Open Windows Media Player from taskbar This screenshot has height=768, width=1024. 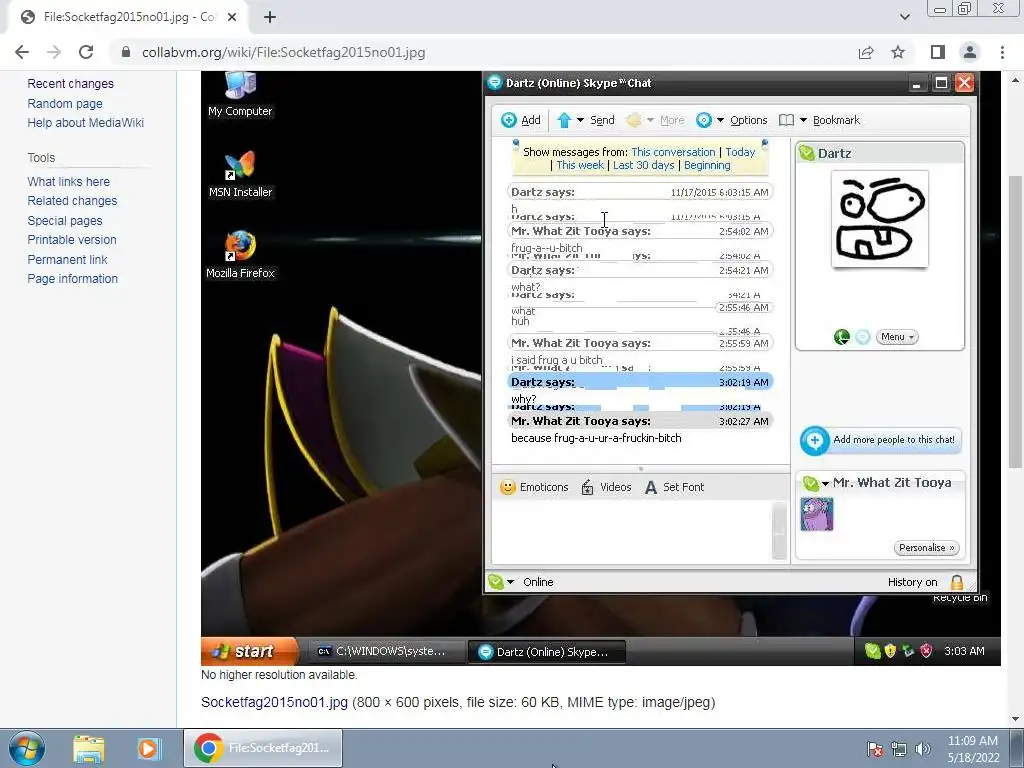[x=148, y=749]
